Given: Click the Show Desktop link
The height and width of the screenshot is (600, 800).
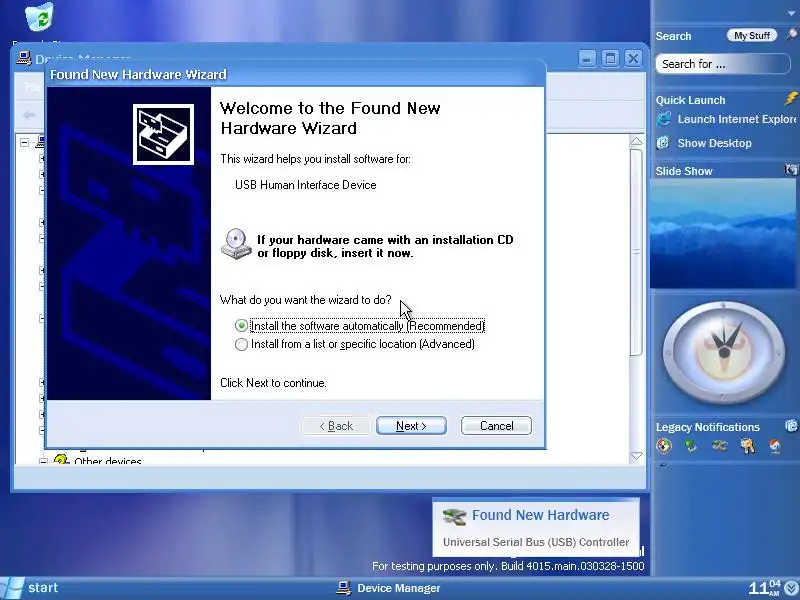Looking at the screenshot, I should [x=714, y=143].
